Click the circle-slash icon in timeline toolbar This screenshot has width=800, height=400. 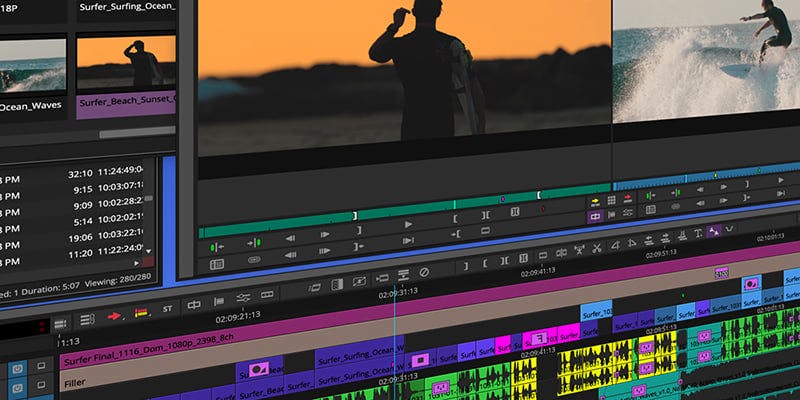424,271
